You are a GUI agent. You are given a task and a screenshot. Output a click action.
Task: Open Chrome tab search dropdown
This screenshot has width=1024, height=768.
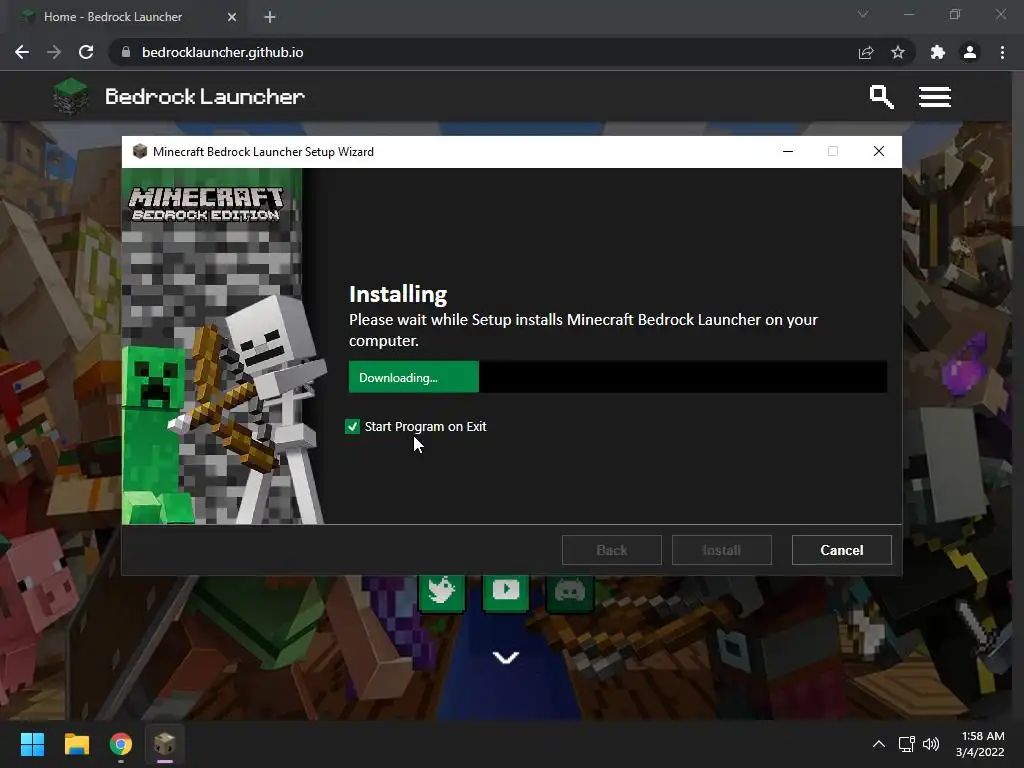pyautogui.click(x=863, y=14)
